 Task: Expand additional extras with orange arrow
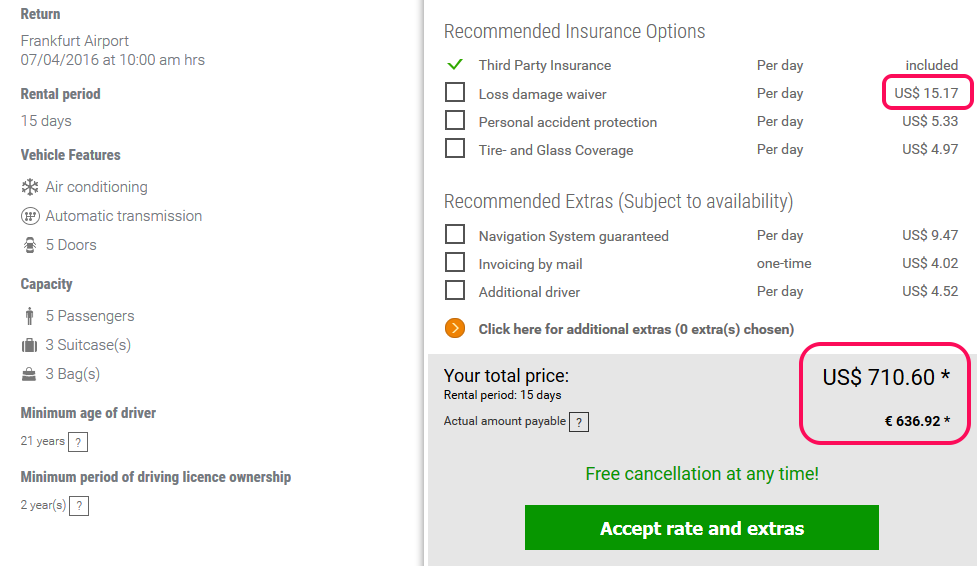pos(455,328)
